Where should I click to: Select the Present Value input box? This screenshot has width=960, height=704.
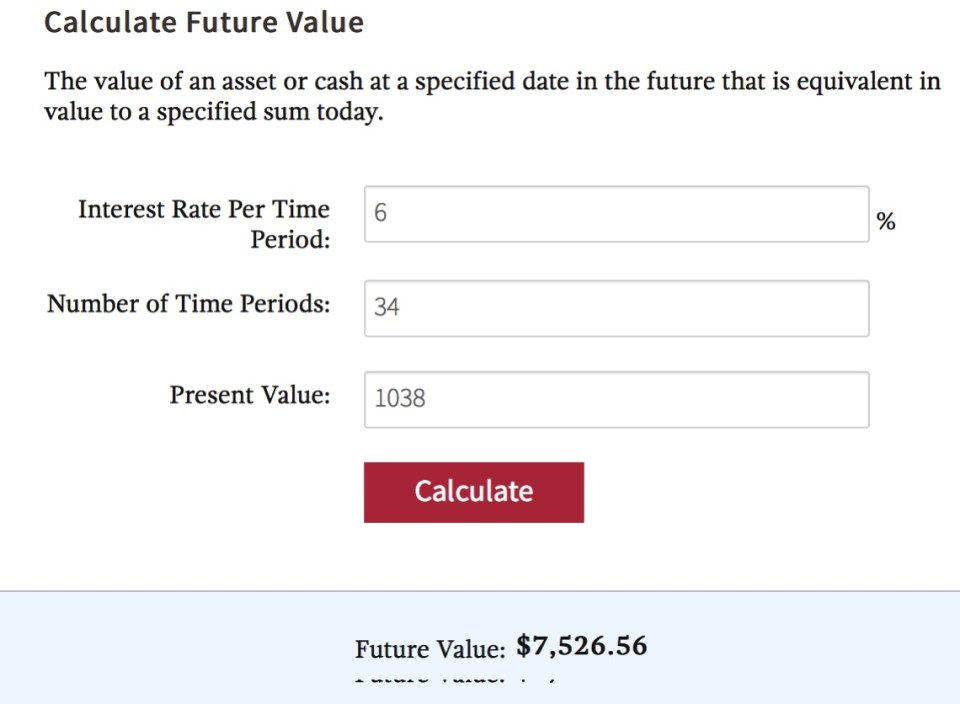[616, 398]
